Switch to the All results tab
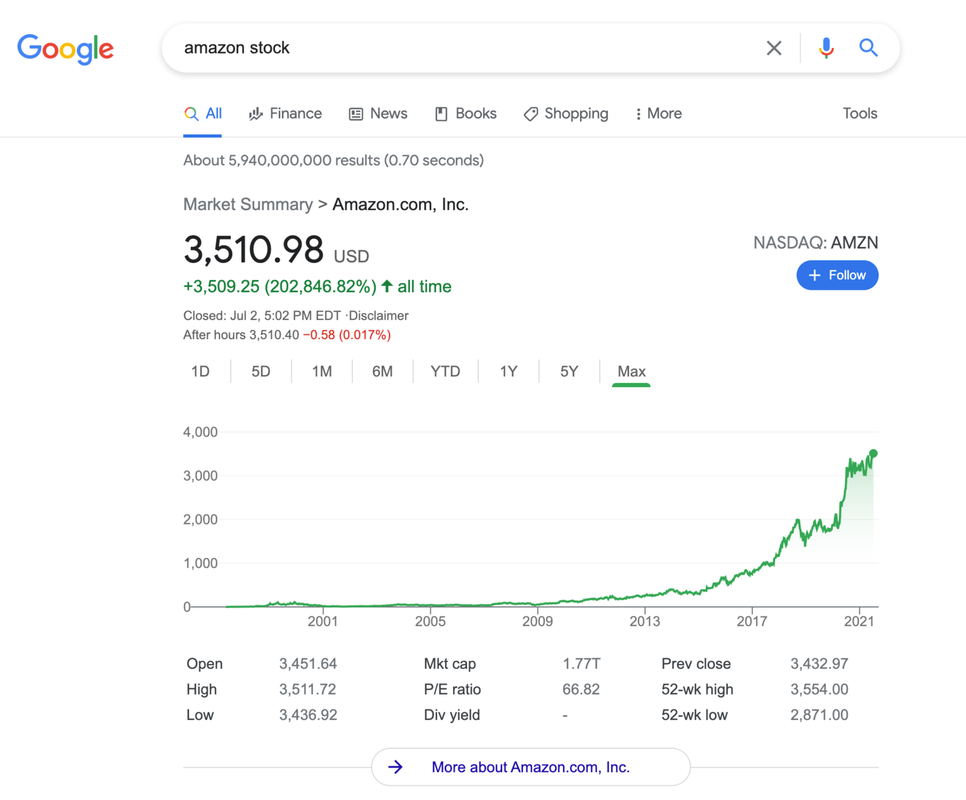Viewport: 966px width, 800px height. point(203,114)
